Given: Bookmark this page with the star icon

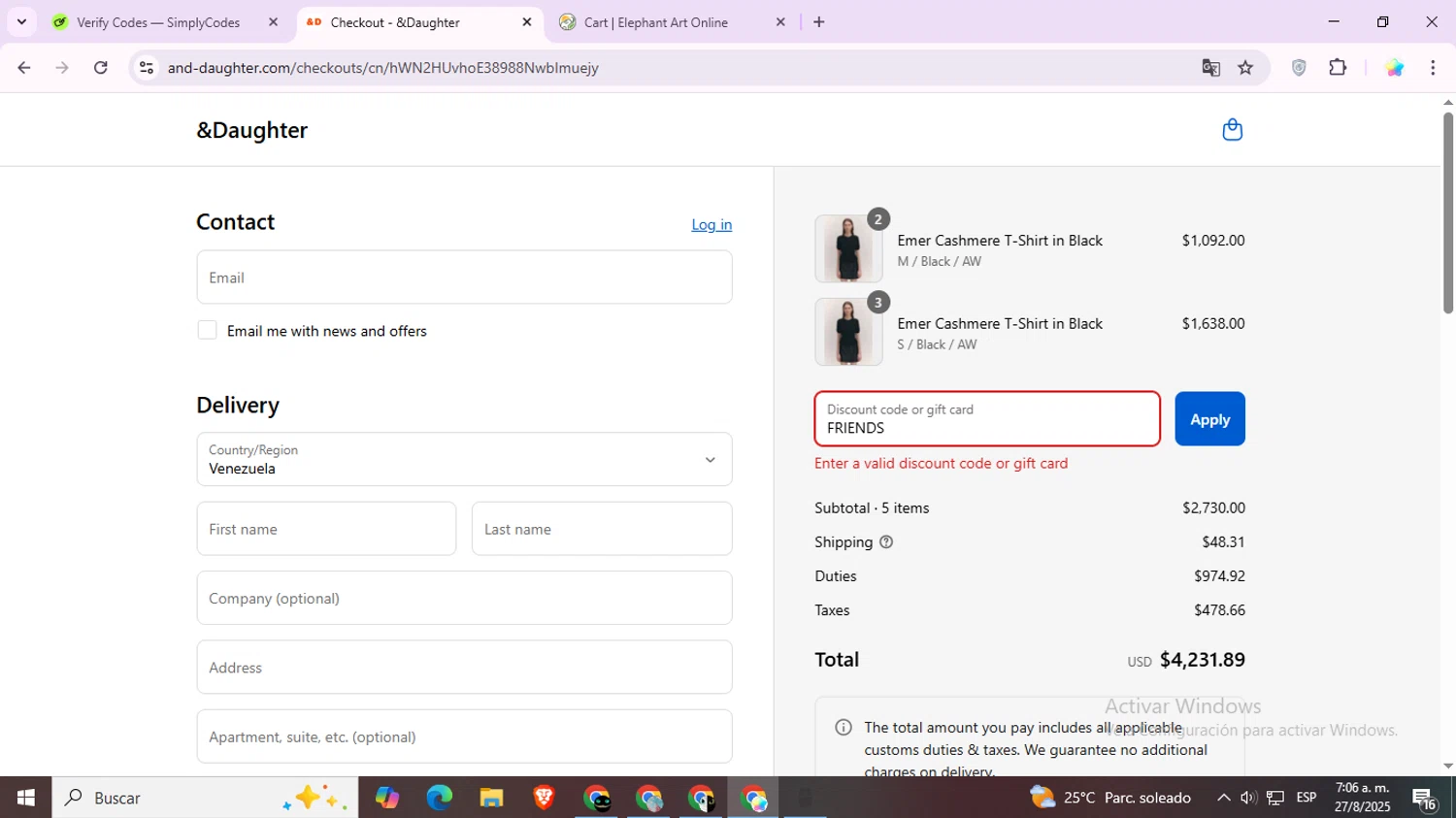Looking at the screenshot, I should coord(1245,67).
